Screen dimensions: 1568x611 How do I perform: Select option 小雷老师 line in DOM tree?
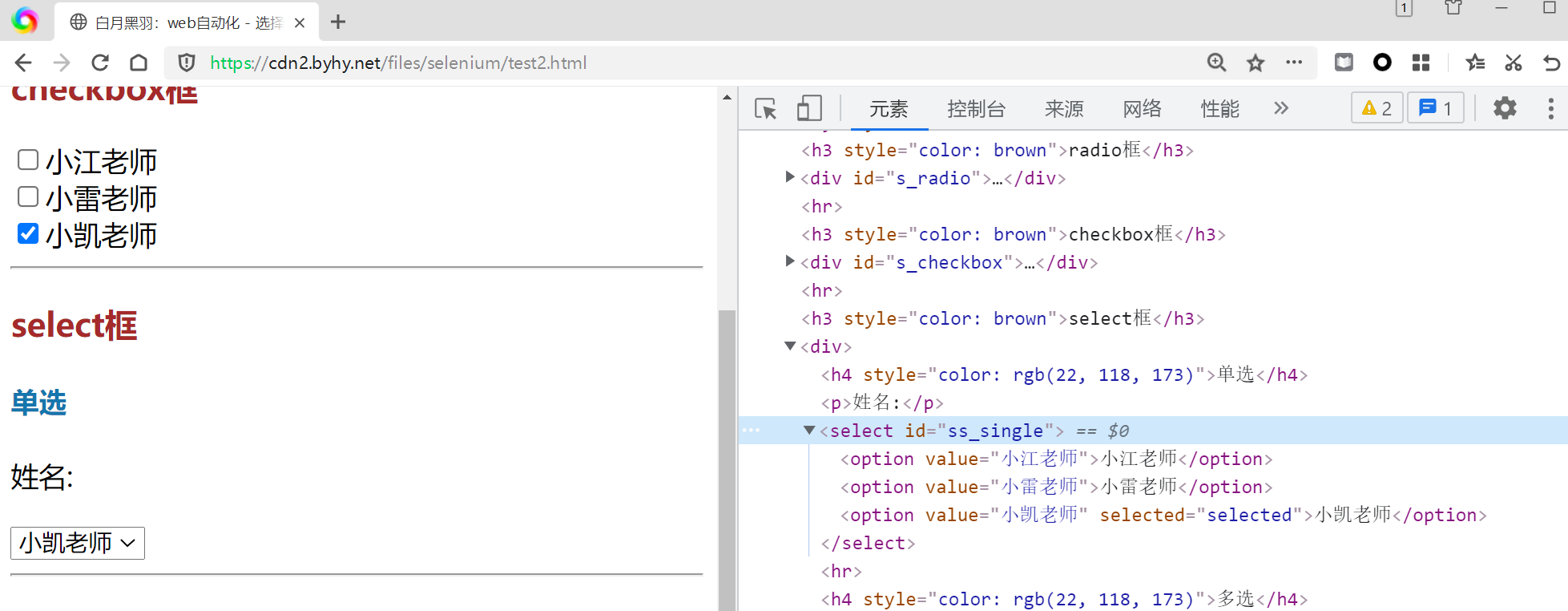[1056, 487]
